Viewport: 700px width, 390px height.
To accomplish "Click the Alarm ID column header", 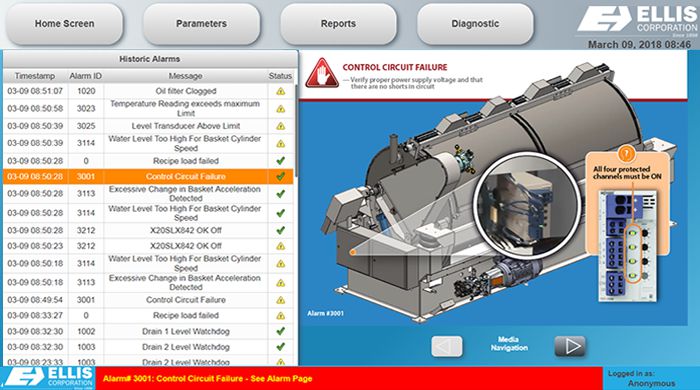I will pos(85,76).
